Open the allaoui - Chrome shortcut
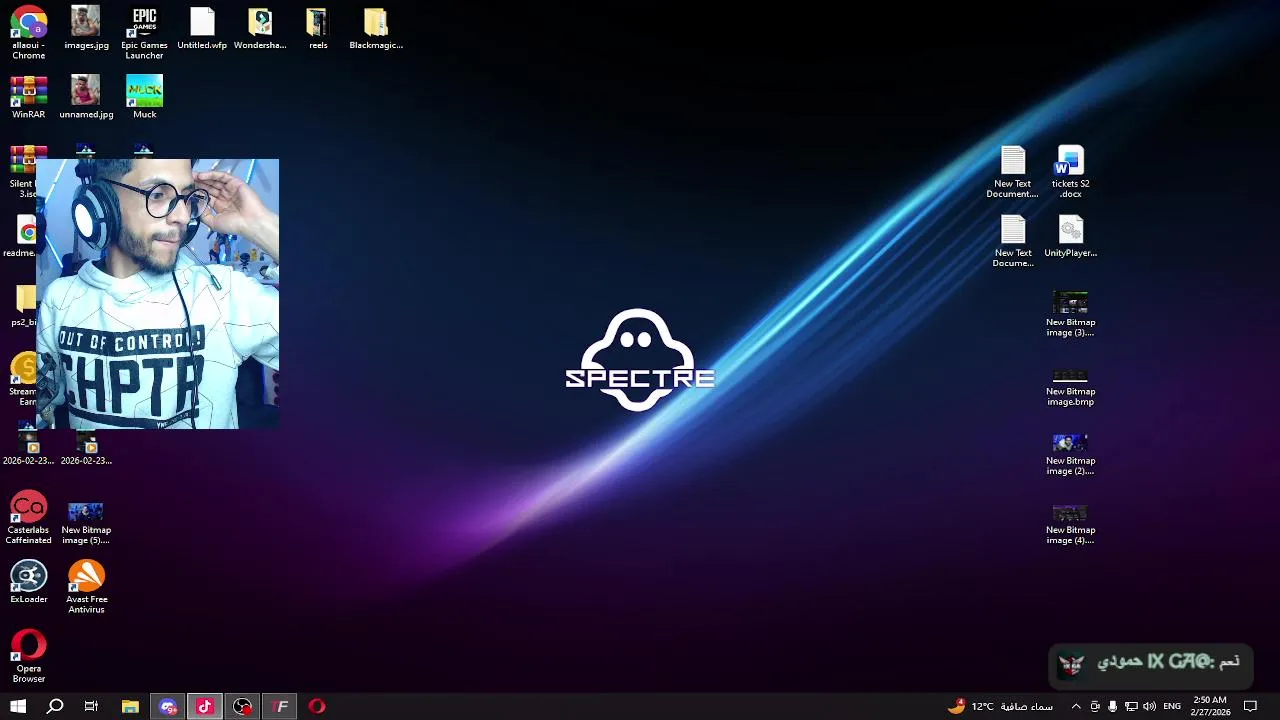This screenshot has width=1280, height=720. pyautogui.click(x=28, y=33)
